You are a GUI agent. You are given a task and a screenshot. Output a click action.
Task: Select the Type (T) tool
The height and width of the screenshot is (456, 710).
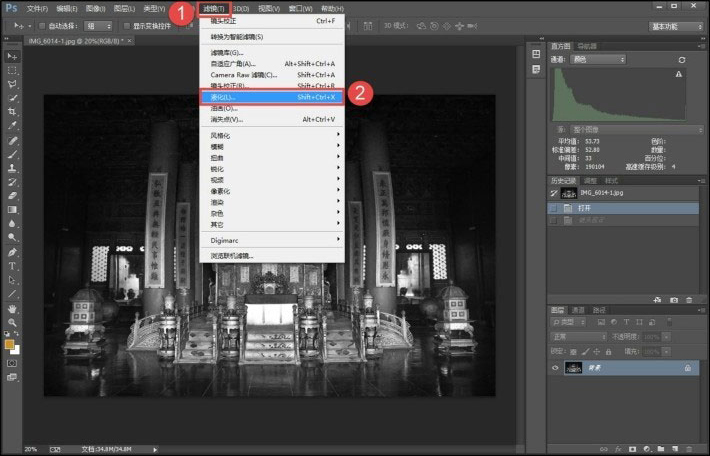[13, 266]
